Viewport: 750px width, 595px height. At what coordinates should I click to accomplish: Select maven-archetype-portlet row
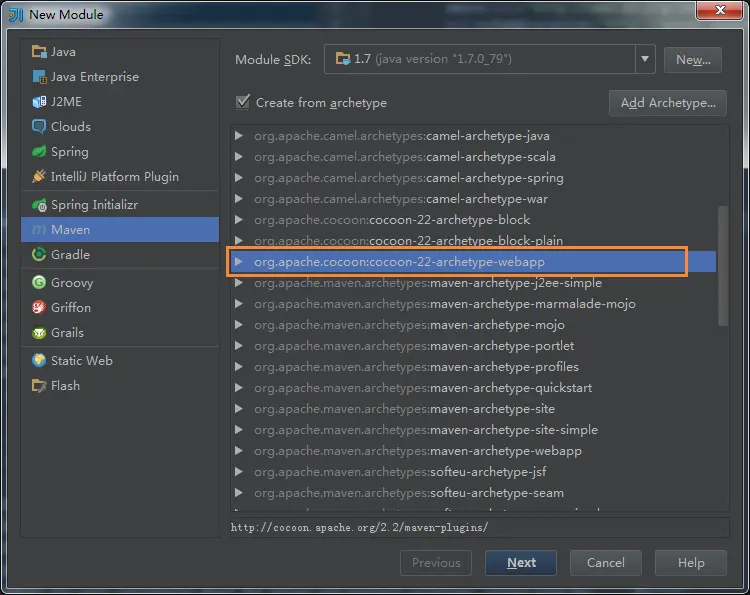(x=474, y=346)
